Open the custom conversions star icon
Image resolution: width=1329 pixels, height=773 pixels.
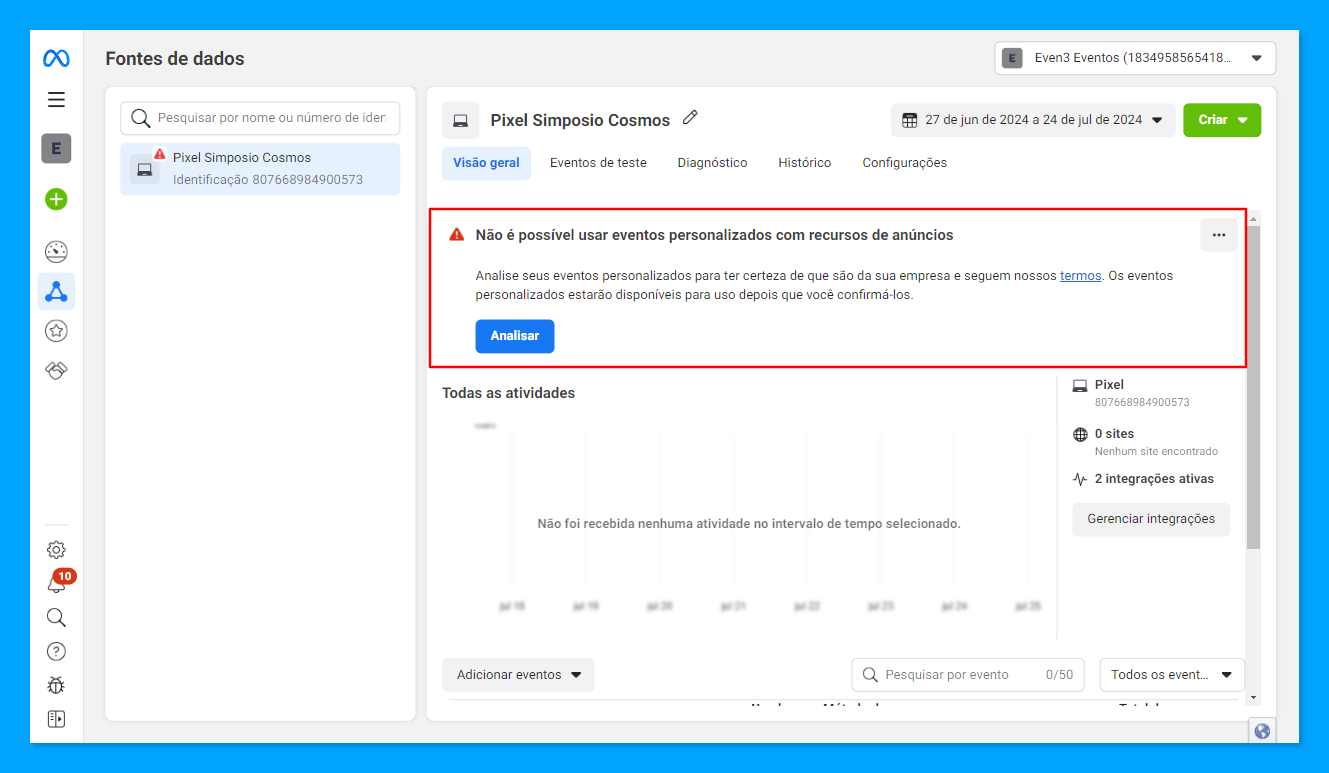tap(56, 331)
